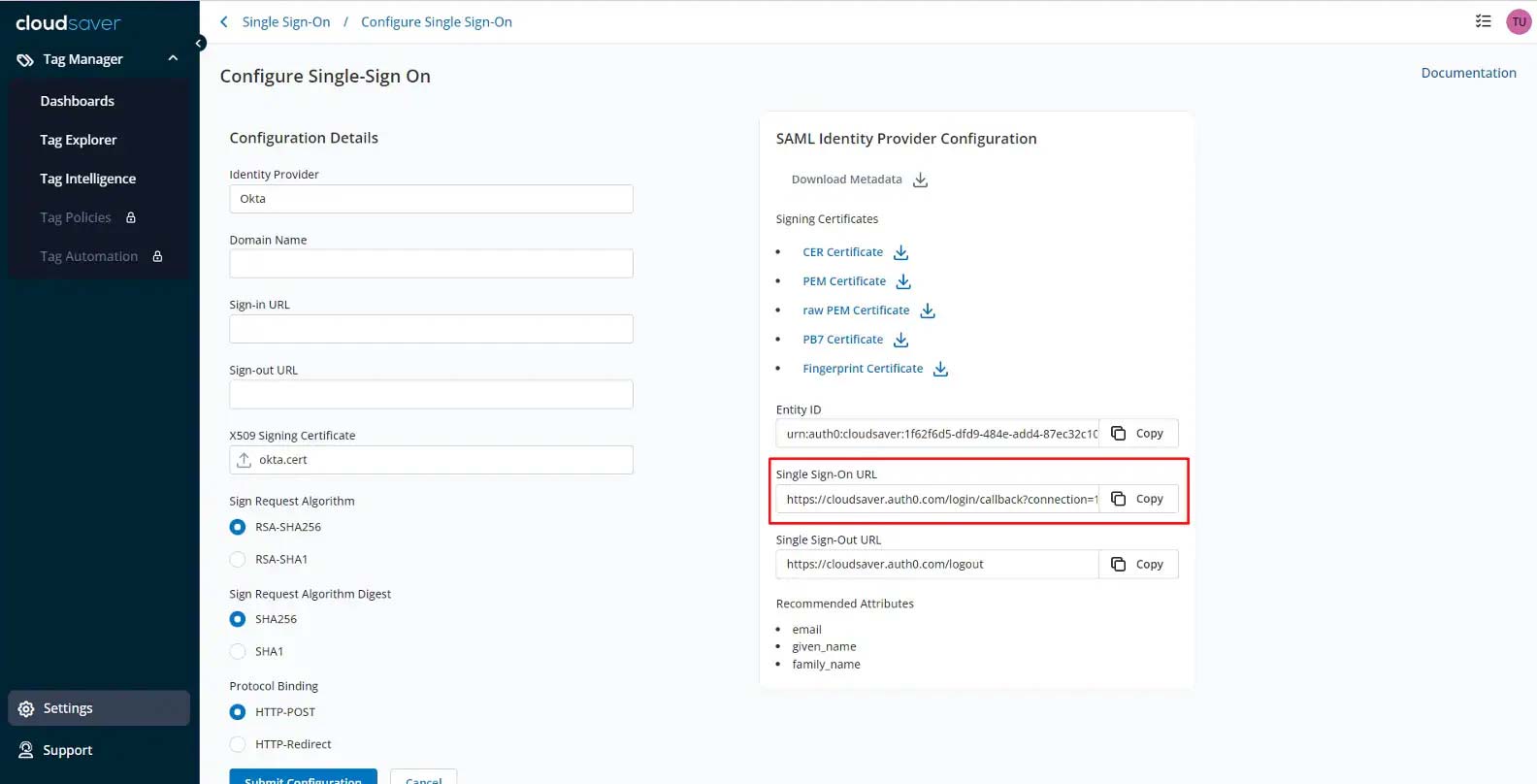Open the checklist icon in top bar
Screen dimensions: 1537x784
point(1483,21)
